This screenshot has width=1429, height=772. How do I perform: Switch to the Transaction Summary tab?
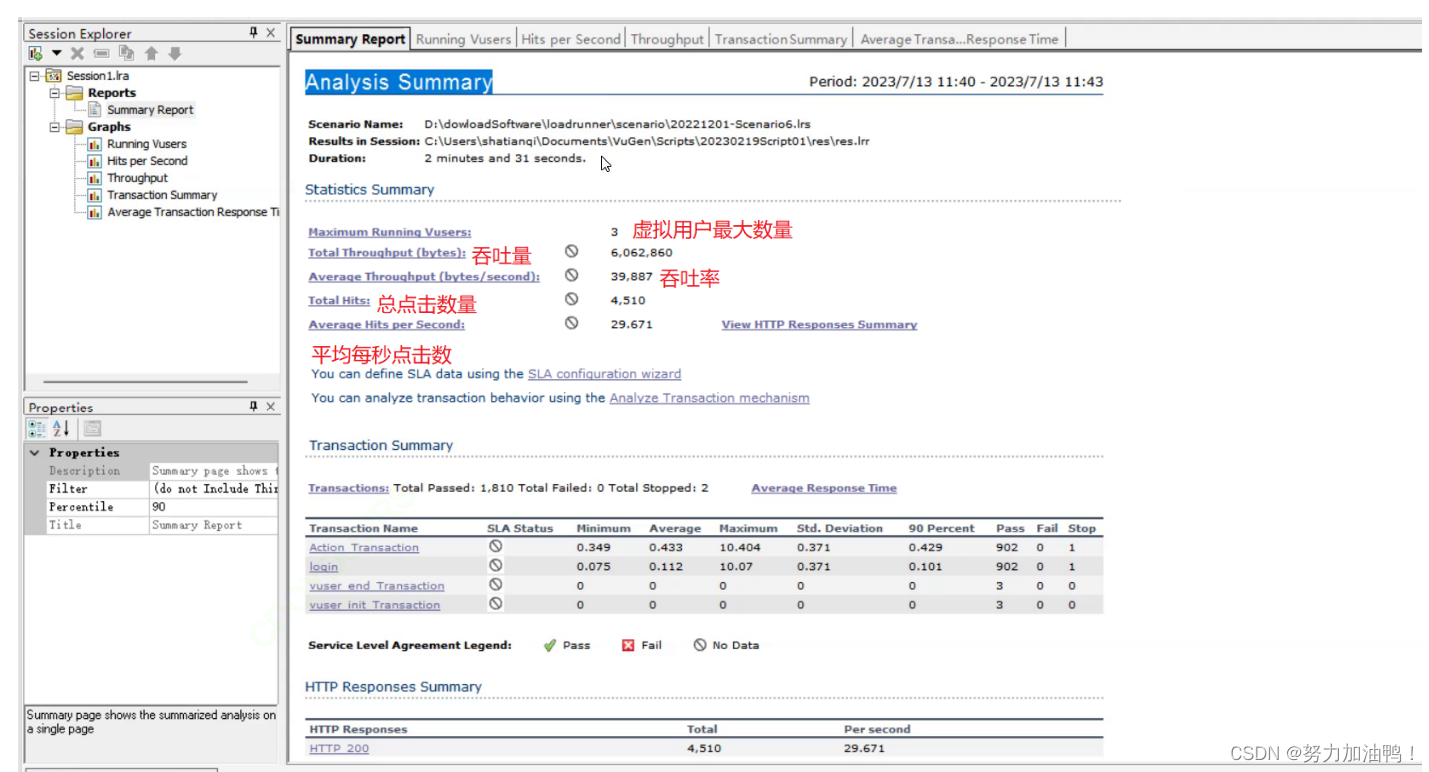tap(781, 39)
